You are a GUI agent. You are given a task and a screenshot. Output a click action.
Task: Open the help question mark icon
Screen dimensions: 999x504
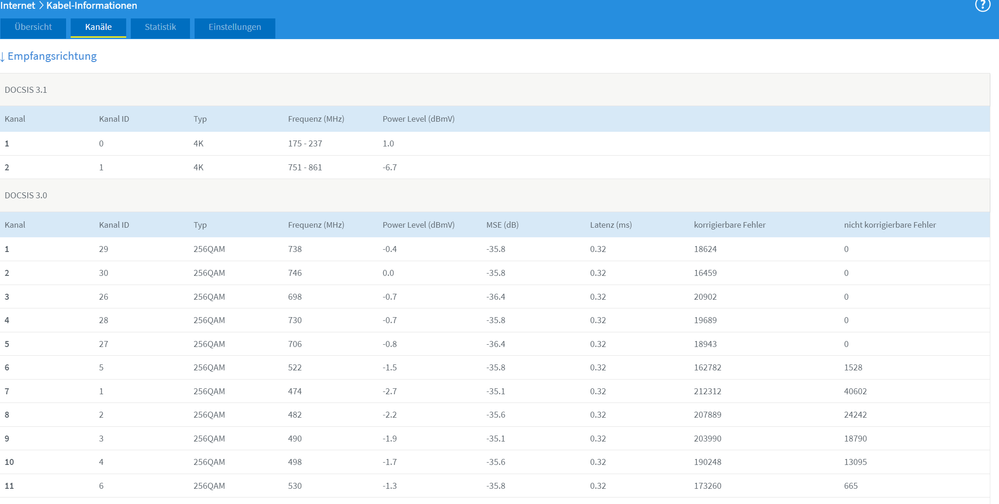click(x=982, y=6)
